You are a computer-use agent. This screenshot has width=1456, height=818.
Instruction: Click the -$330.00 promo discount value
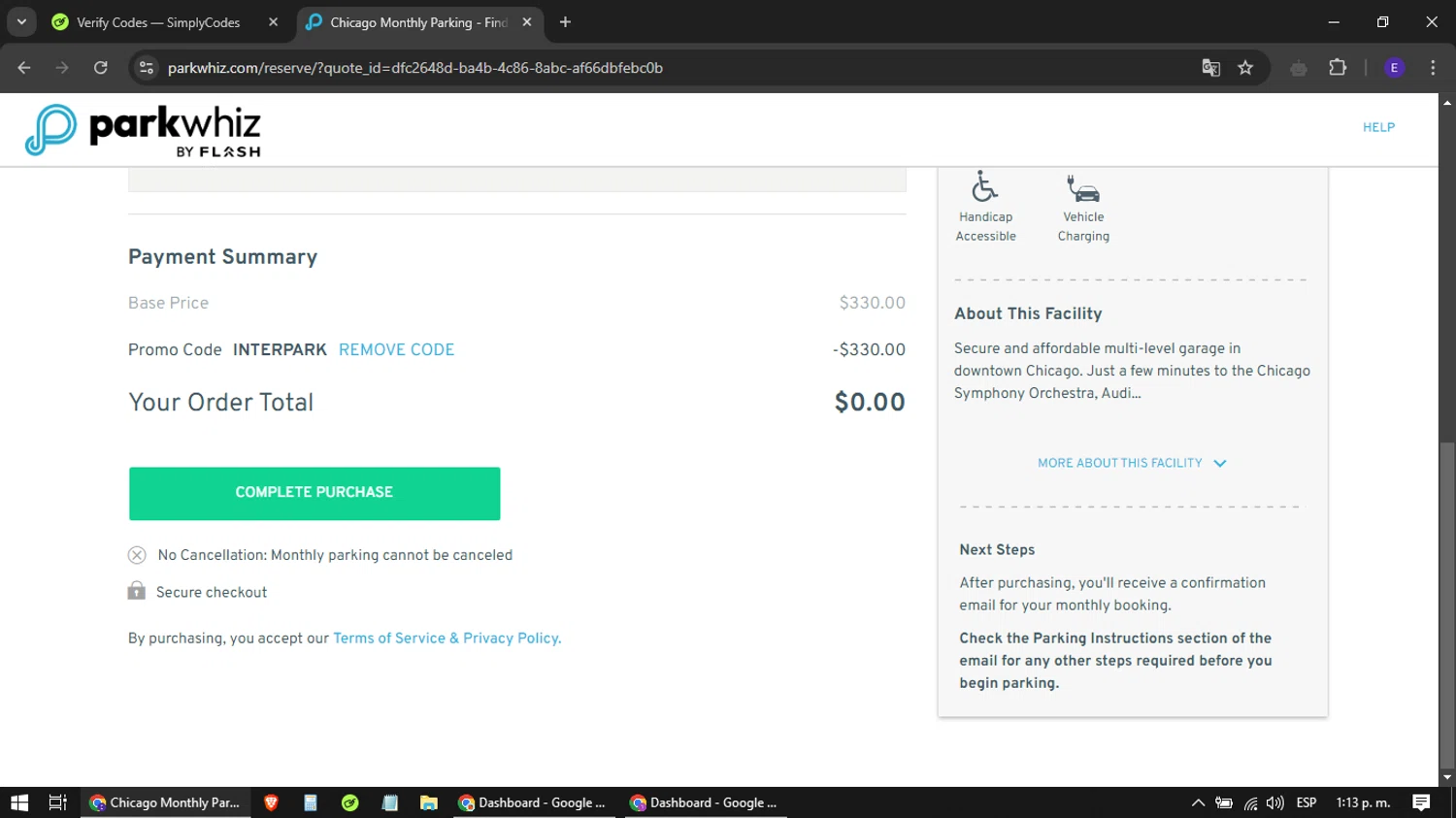[x=869, y=349]
